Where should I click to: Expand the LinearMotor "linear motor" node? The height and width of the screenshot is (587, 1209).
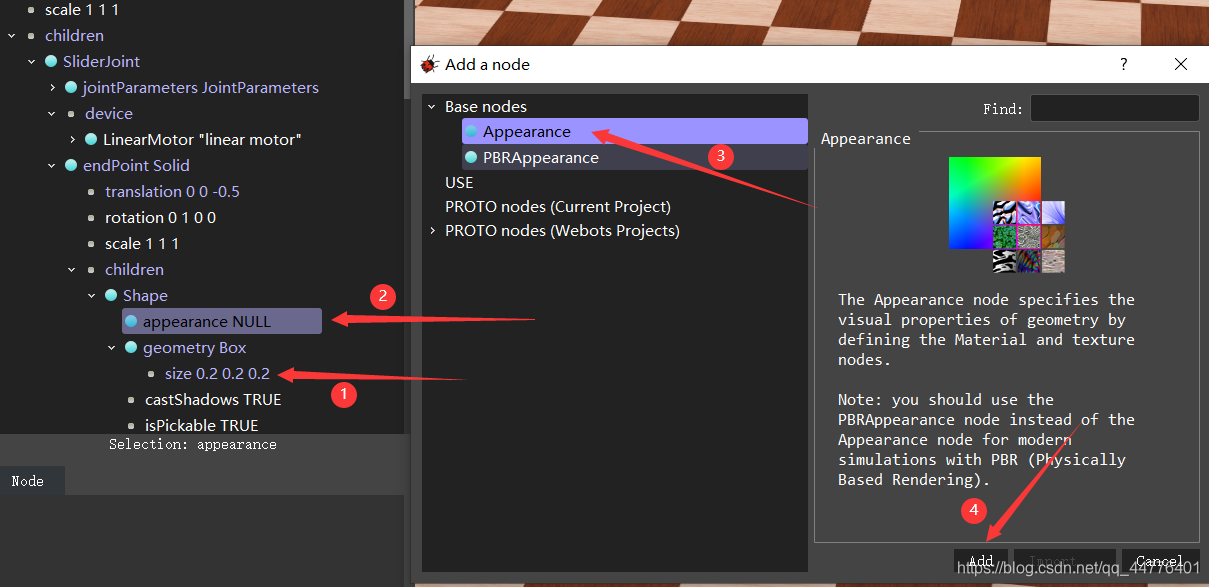pyautogui.click(x=72, y=140)
